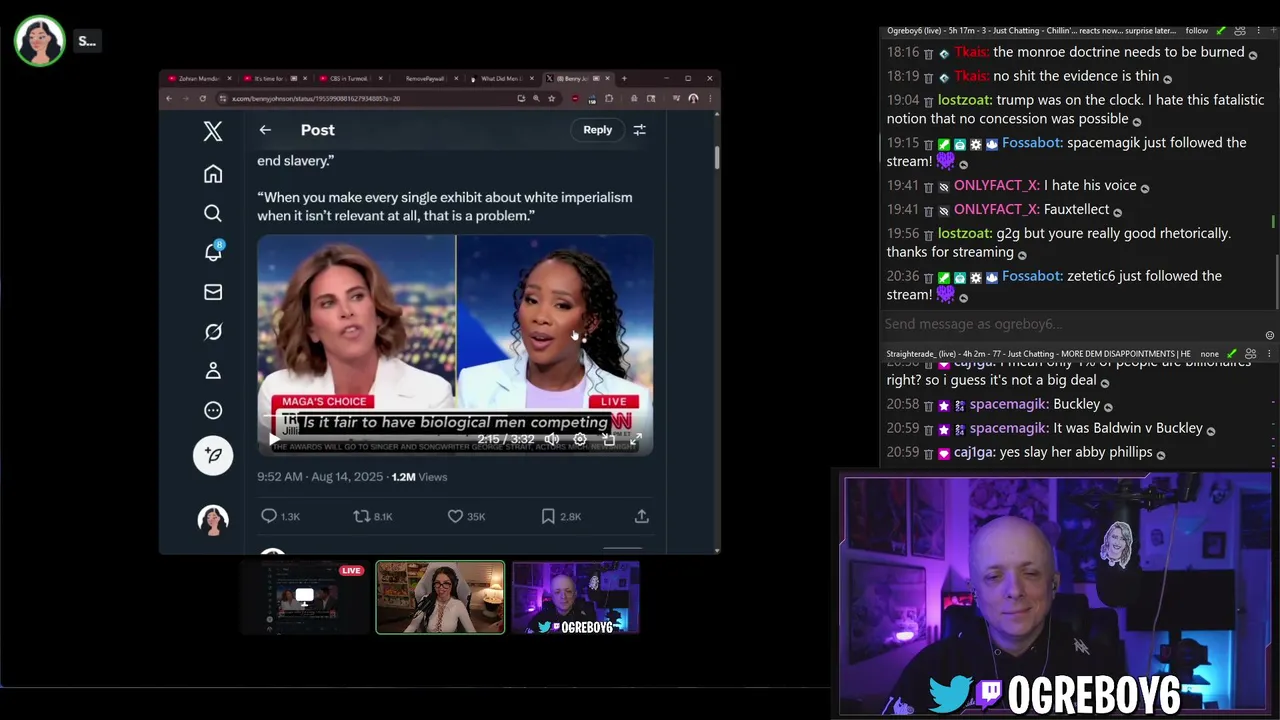1280x720 pixels.
Task: Click top-left streamer avatar
Action: (x=40, y=41)
